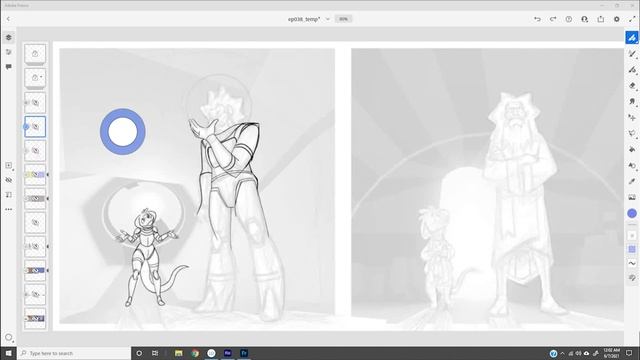This screenshot has height=360, width=640.
Task: Open the current blue color swatch
Action: [632, 213]
